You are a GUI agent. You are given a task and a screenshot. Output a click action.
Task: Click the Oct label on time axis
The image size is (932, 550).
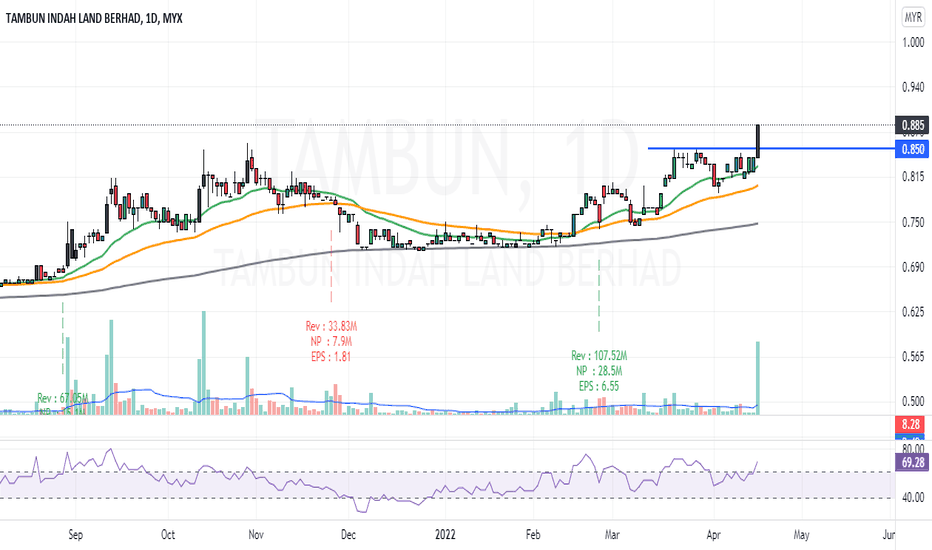[x=168, y=535]
